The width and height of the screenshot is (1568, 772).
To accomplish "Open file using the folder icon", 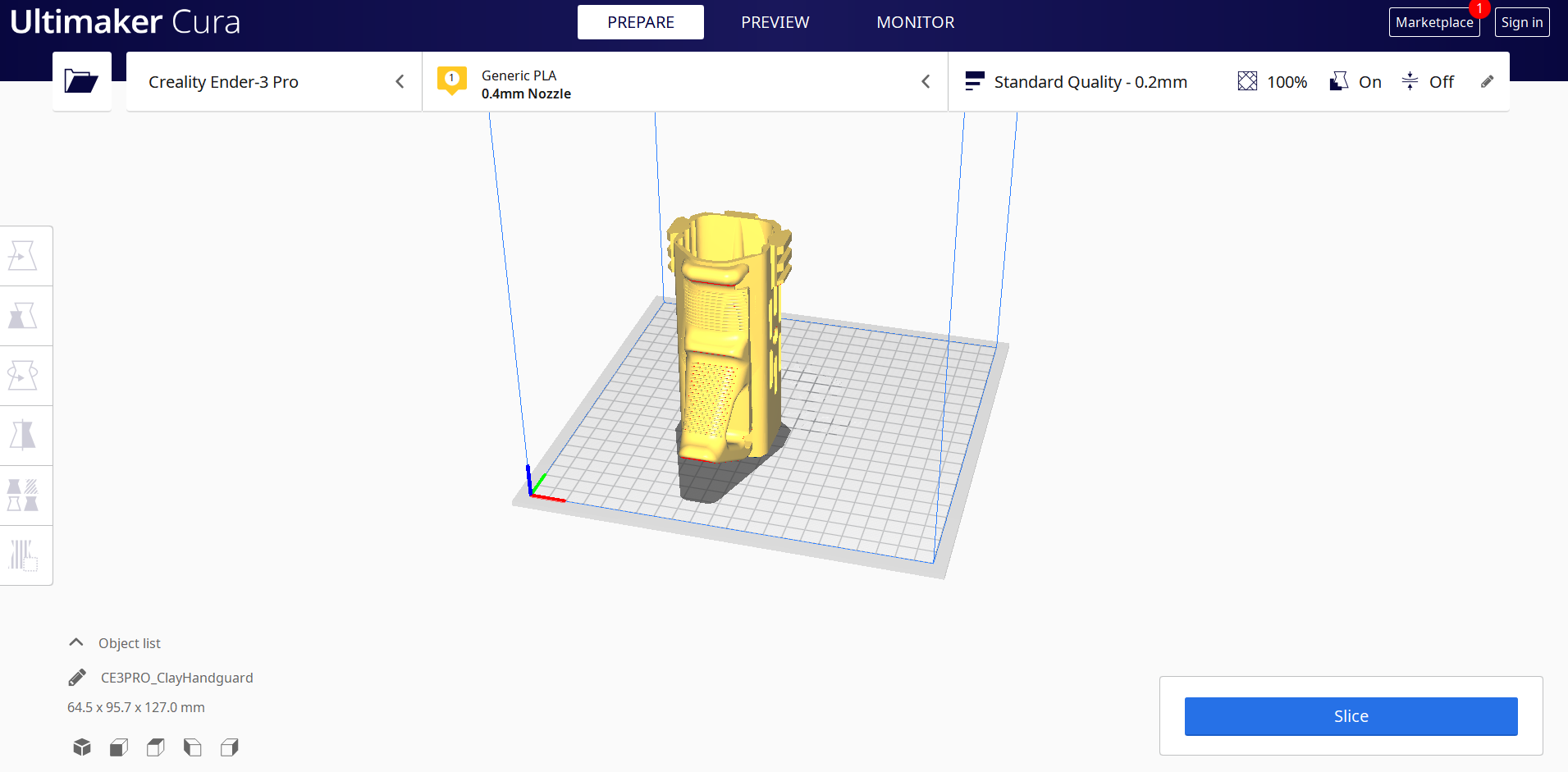I will coord(81,81).
